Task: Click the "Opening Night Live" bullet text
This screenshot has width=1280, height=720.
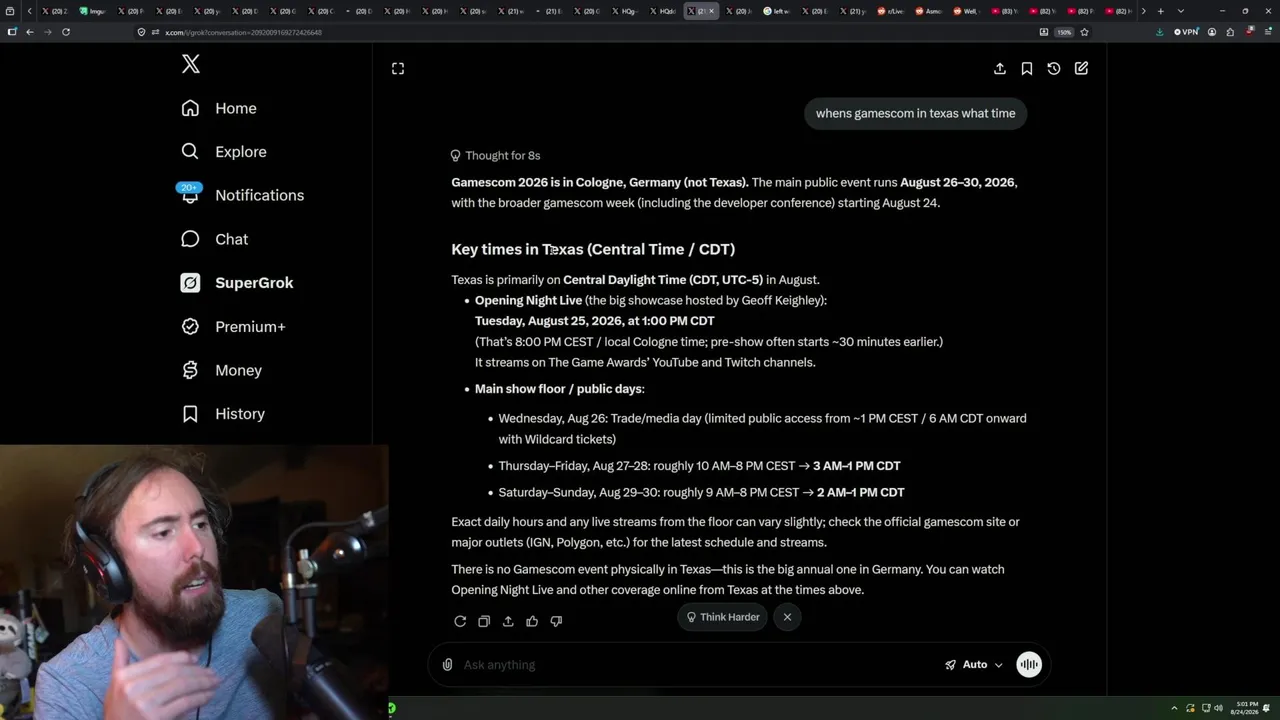Action: point(528,301)
